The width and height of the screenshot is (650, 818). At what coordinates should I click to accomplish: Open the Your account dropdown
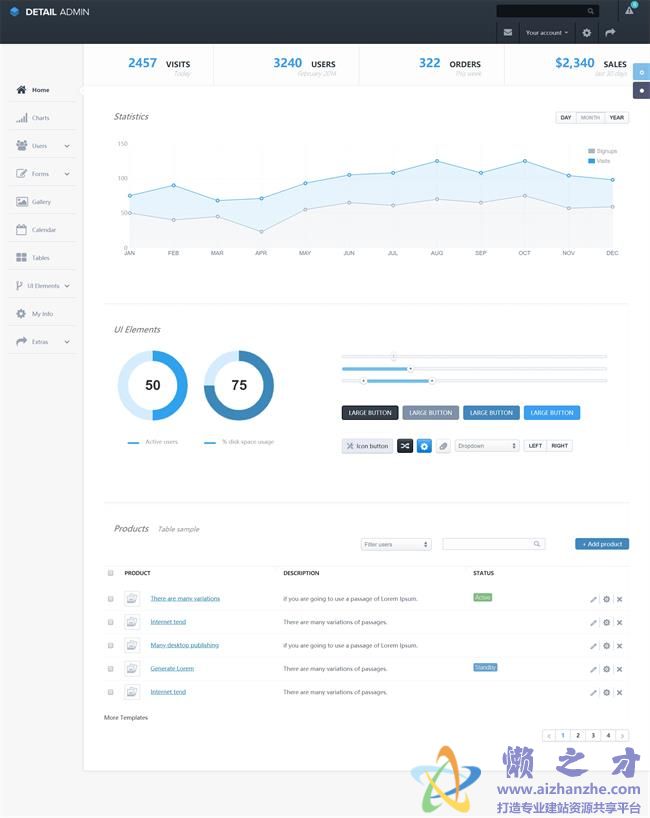click(546, 32)
